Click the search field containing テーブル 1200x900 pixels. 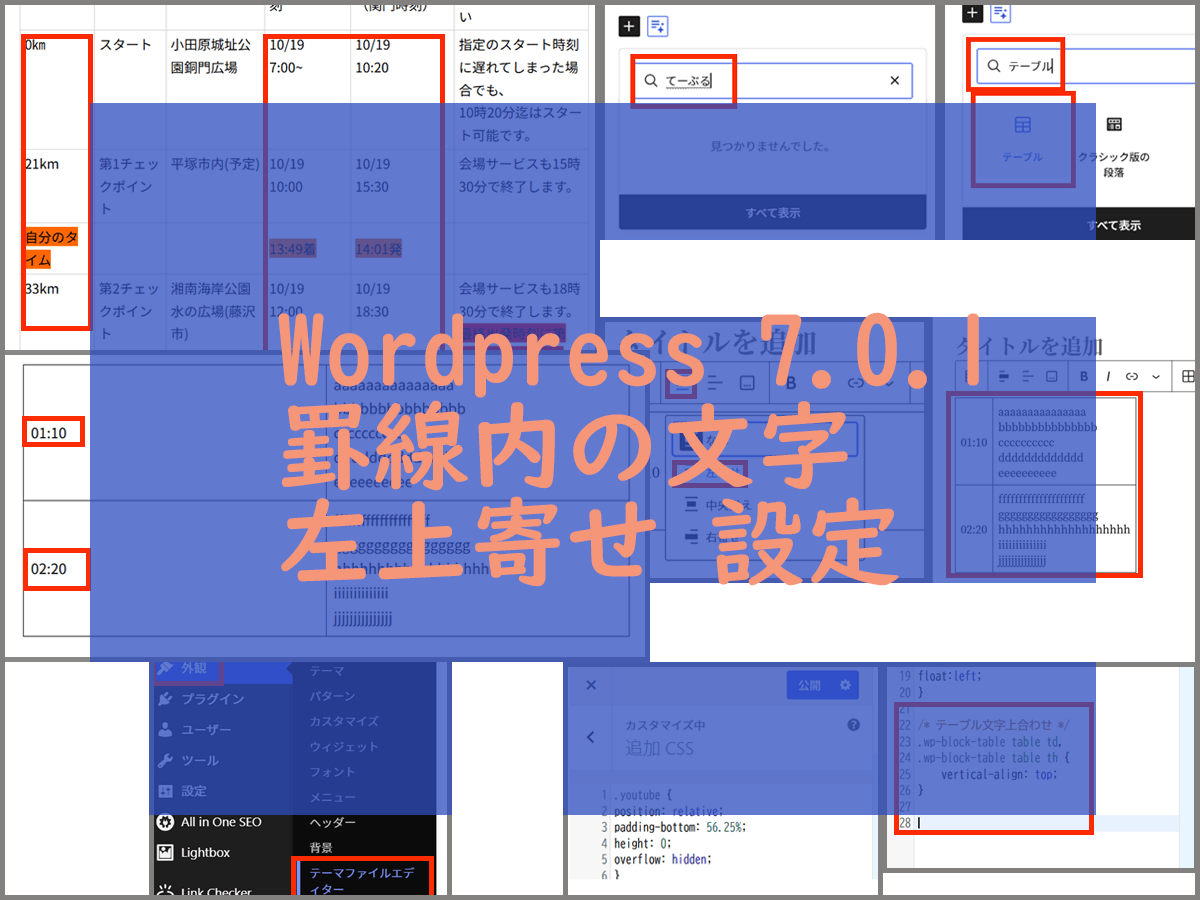(x=1085, y=66)
